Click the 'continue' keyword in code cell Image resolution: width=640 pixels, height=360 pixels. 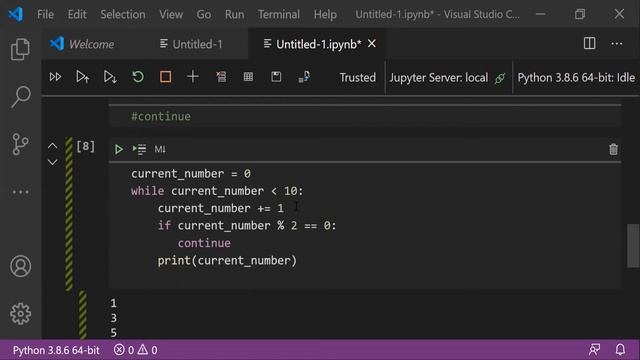pyautogui.click(x=204, y=243)
